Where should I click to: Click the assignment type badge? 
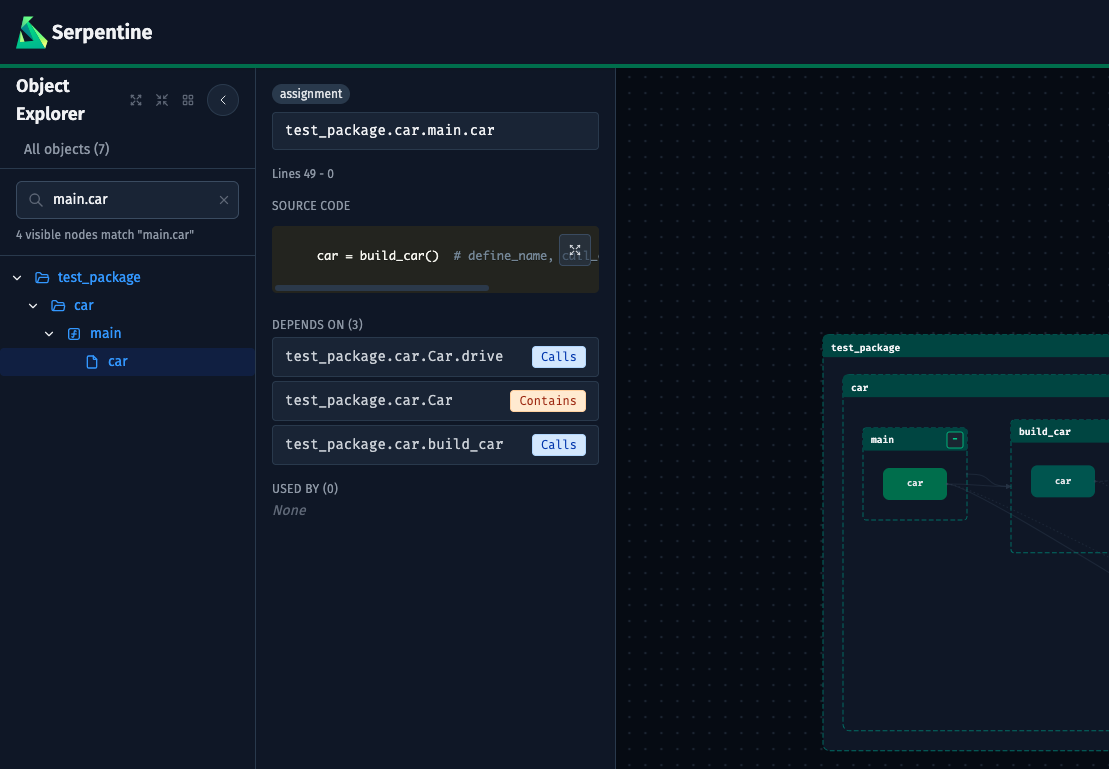[x=310, y=94]
